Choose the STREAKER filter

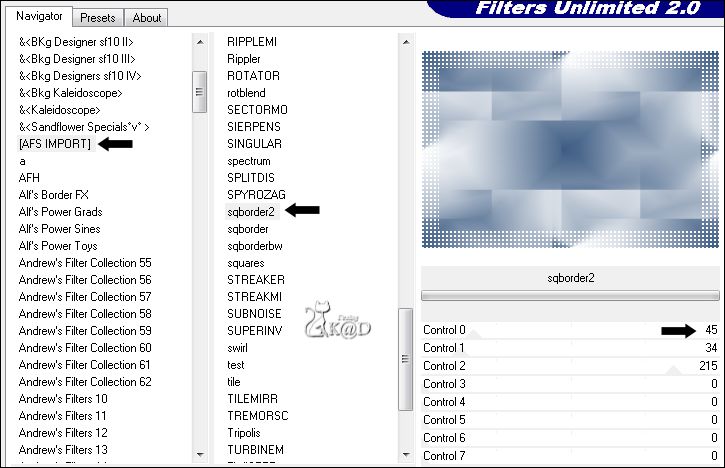[x=256, y=280]
